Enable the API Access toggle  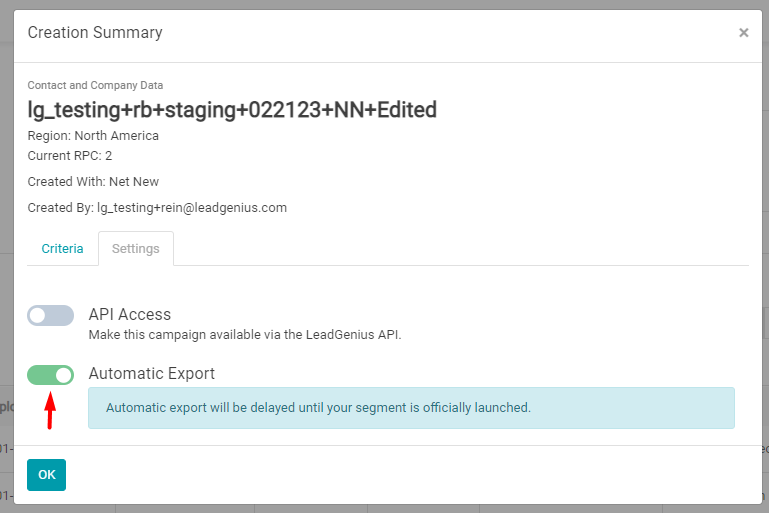tap(51, 315)
